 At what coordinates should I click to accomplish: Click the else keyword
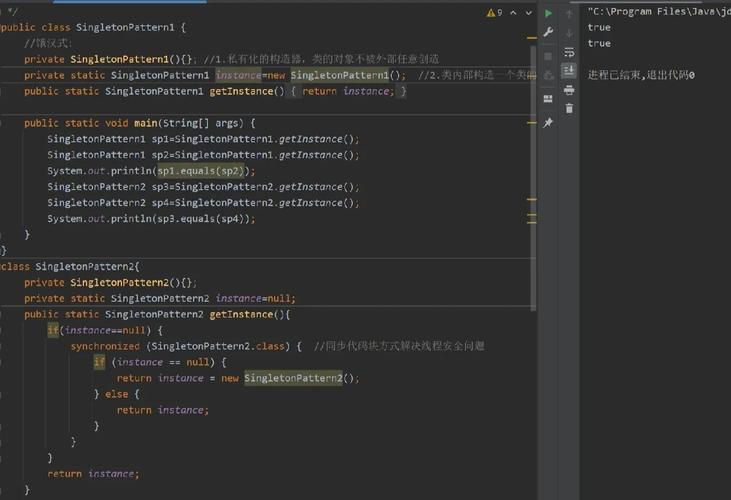117,394
